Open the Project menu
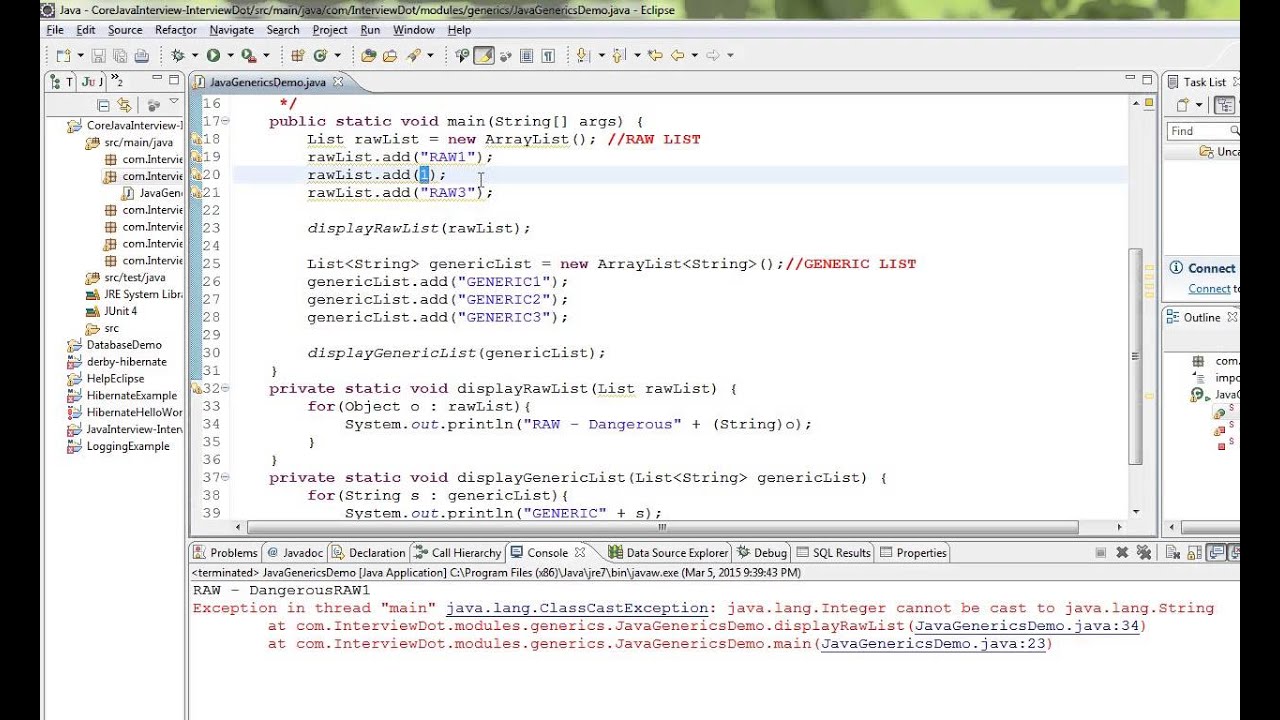Viewport: 1280px width, 720px height. coord(330,30)
